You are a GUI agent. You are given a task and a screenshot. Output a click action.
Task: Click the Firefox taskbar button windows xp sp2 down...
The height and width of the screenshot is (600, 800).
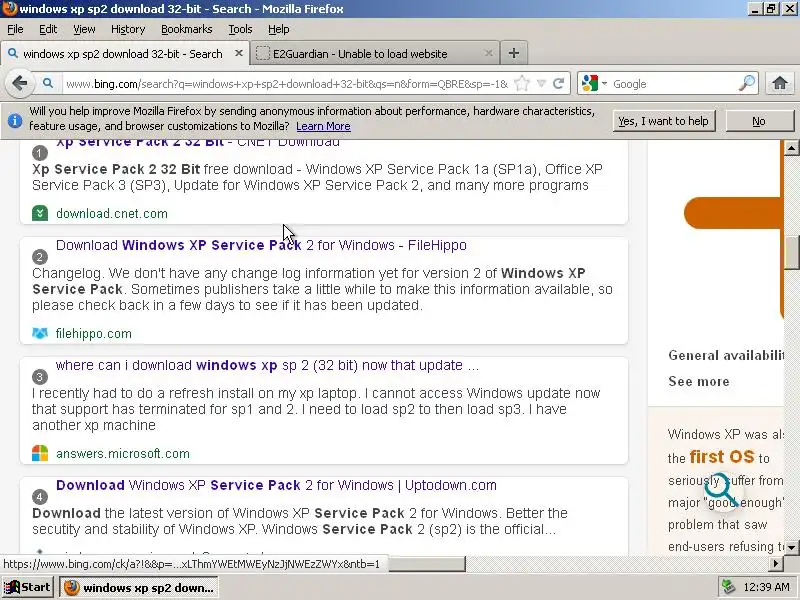139,587
